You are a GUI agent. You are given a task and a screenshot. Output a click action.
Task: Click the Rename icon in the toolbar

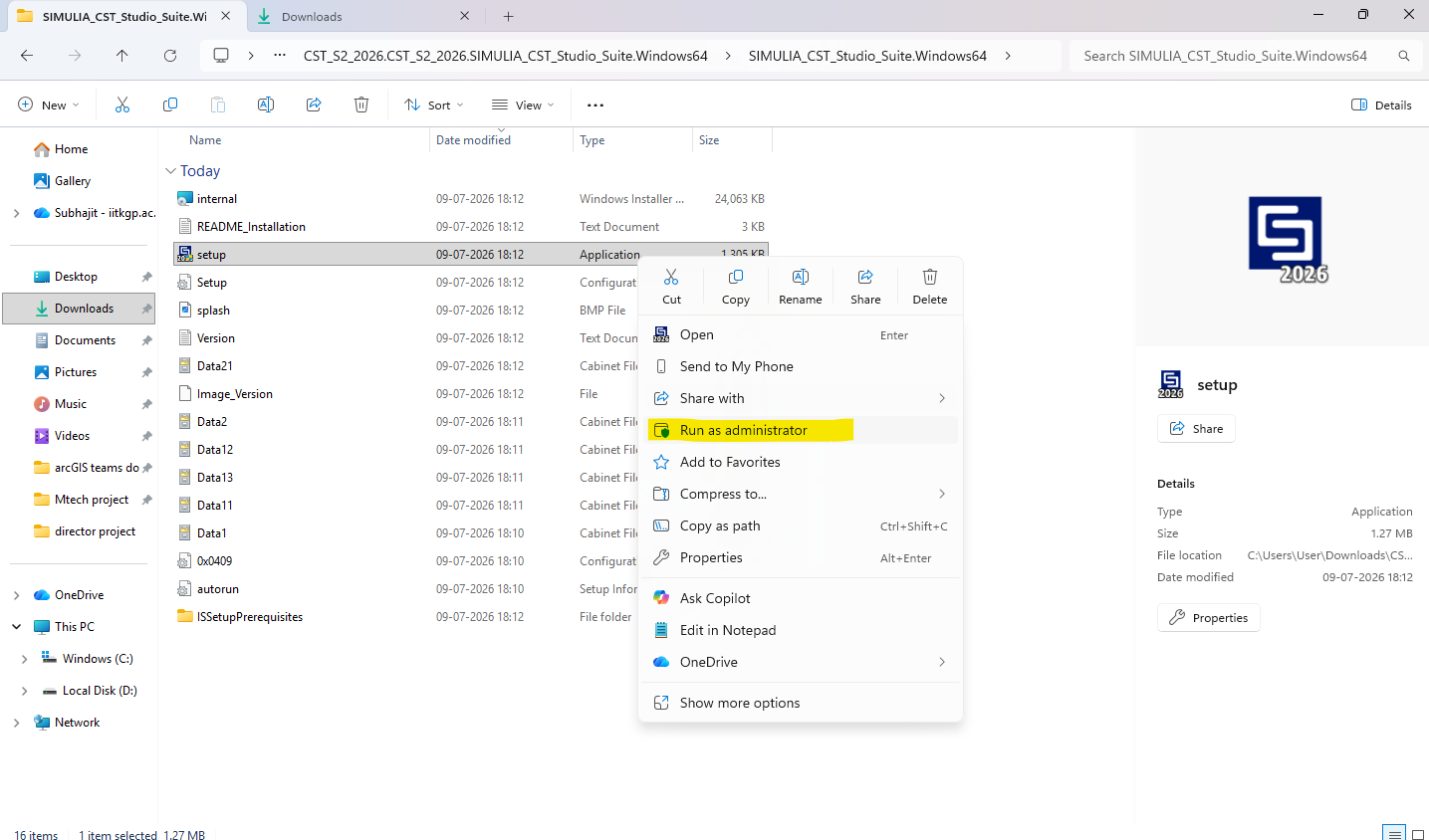coord(266,105)
